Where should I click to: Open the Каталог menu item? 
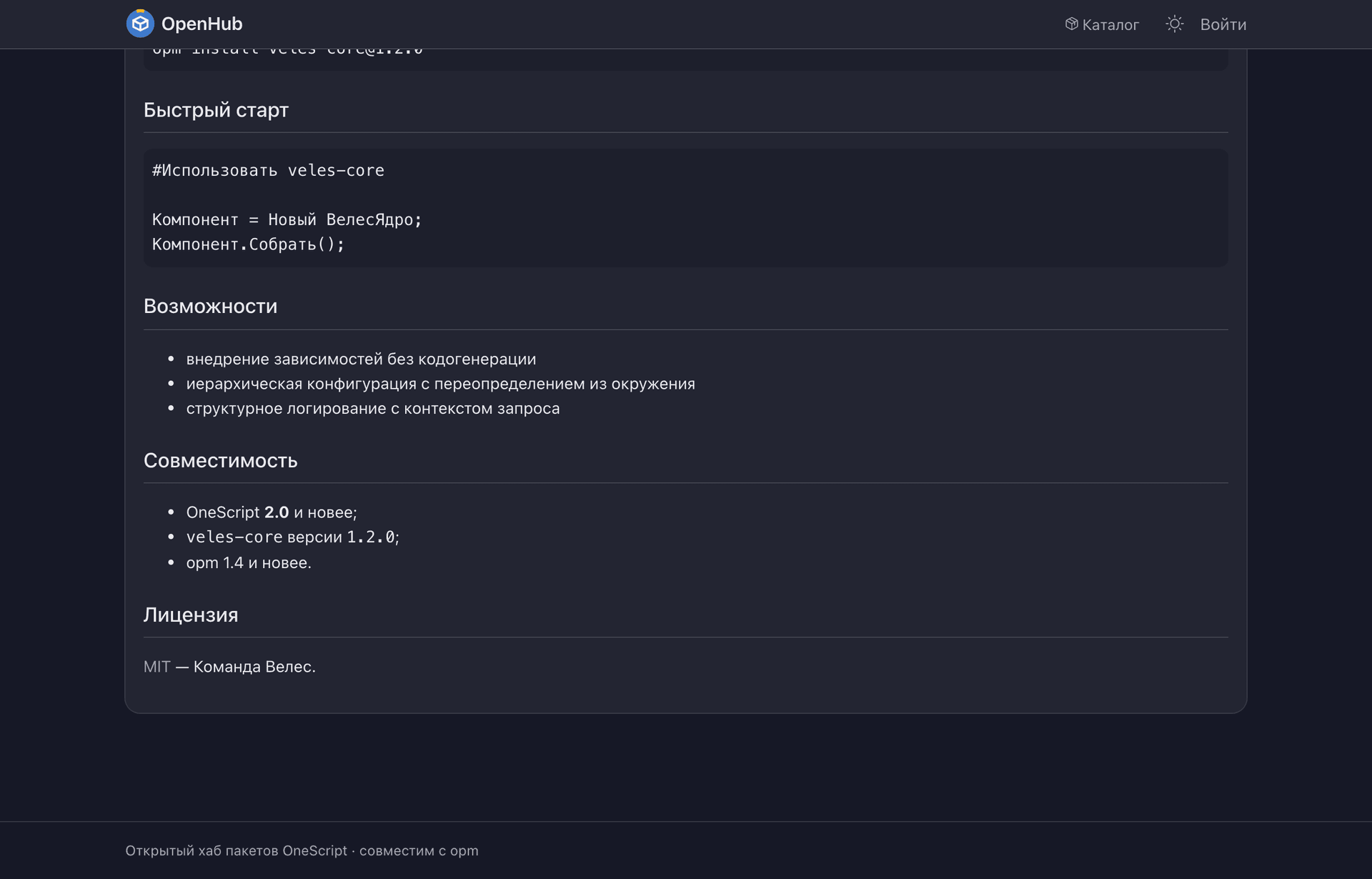[x=1102, y=24]
